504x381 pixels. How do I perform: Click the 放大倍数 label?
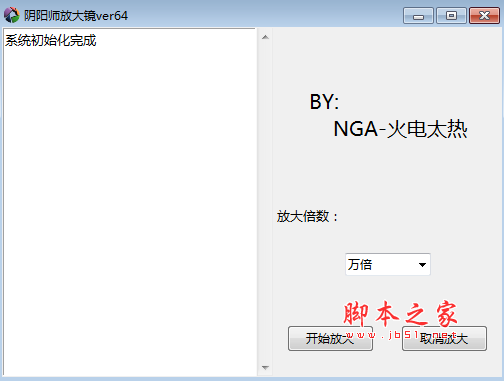click(307, 216)
